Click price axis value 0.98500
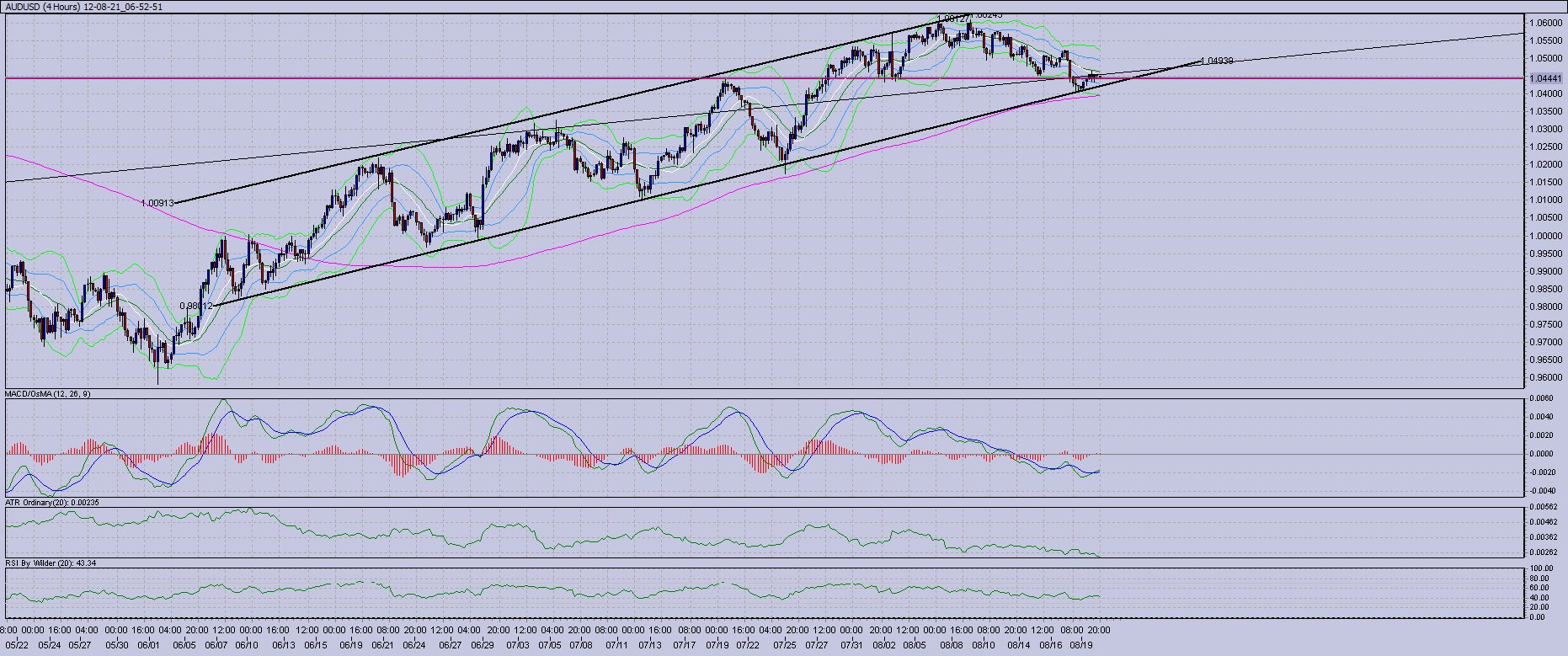Image resolution: width=1568 pixels, height=656 pixels. 1547,289
